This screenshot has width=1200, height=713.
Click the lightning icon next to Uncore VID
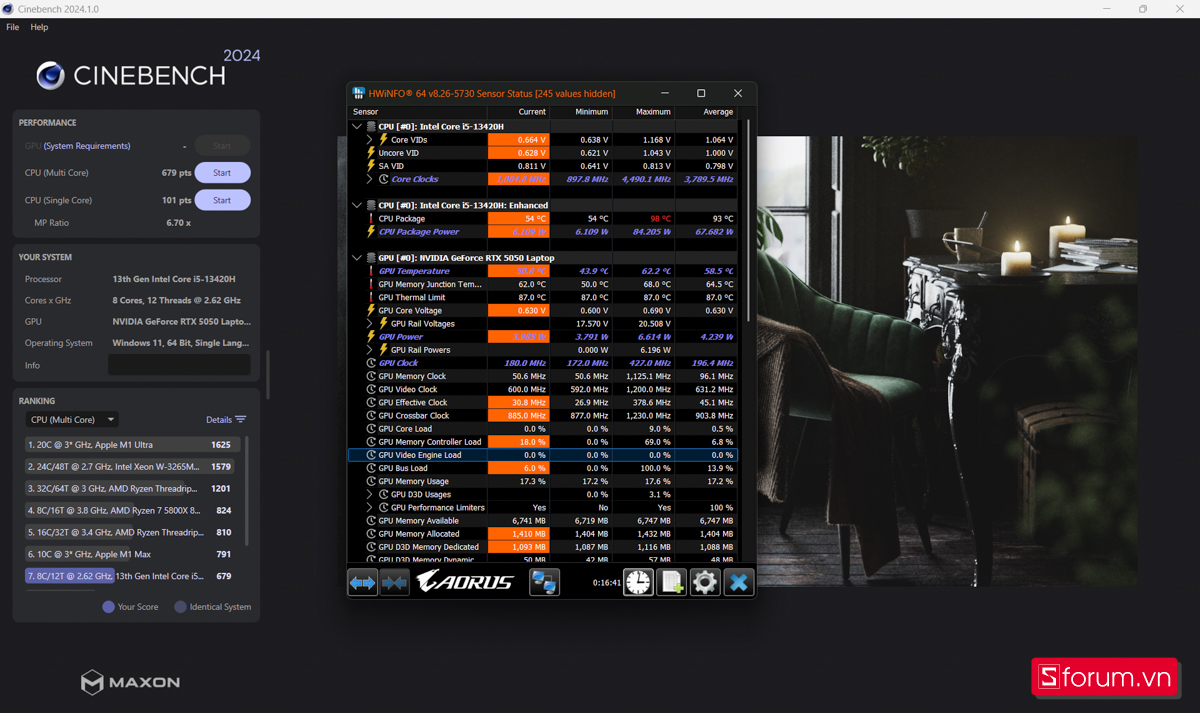371,153
